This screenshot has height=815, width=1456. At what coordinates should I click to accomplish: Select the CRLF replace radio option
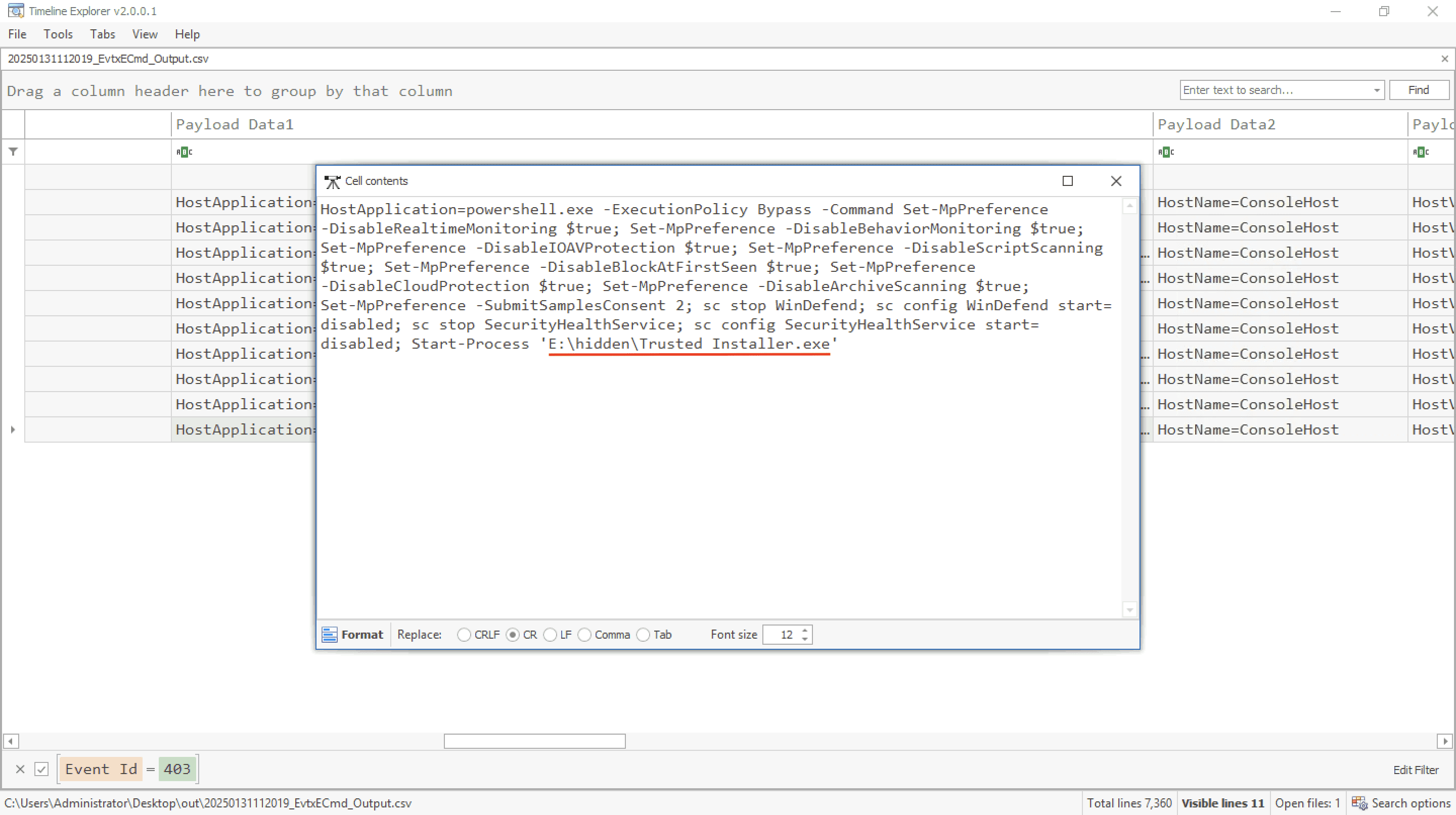464,634
